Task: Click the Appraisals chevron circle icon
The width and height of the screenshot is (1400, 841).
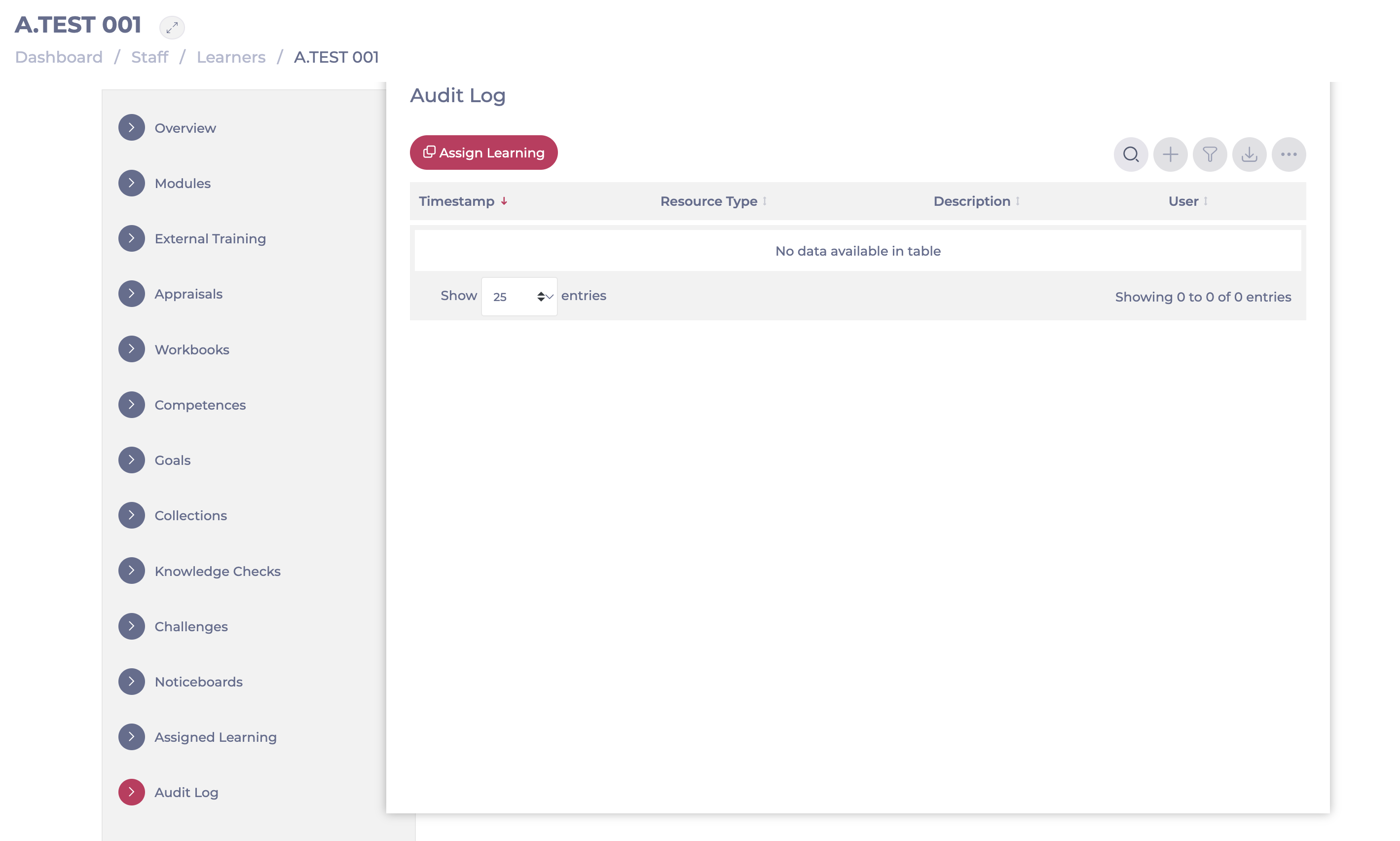Action: tap(131, 294)
